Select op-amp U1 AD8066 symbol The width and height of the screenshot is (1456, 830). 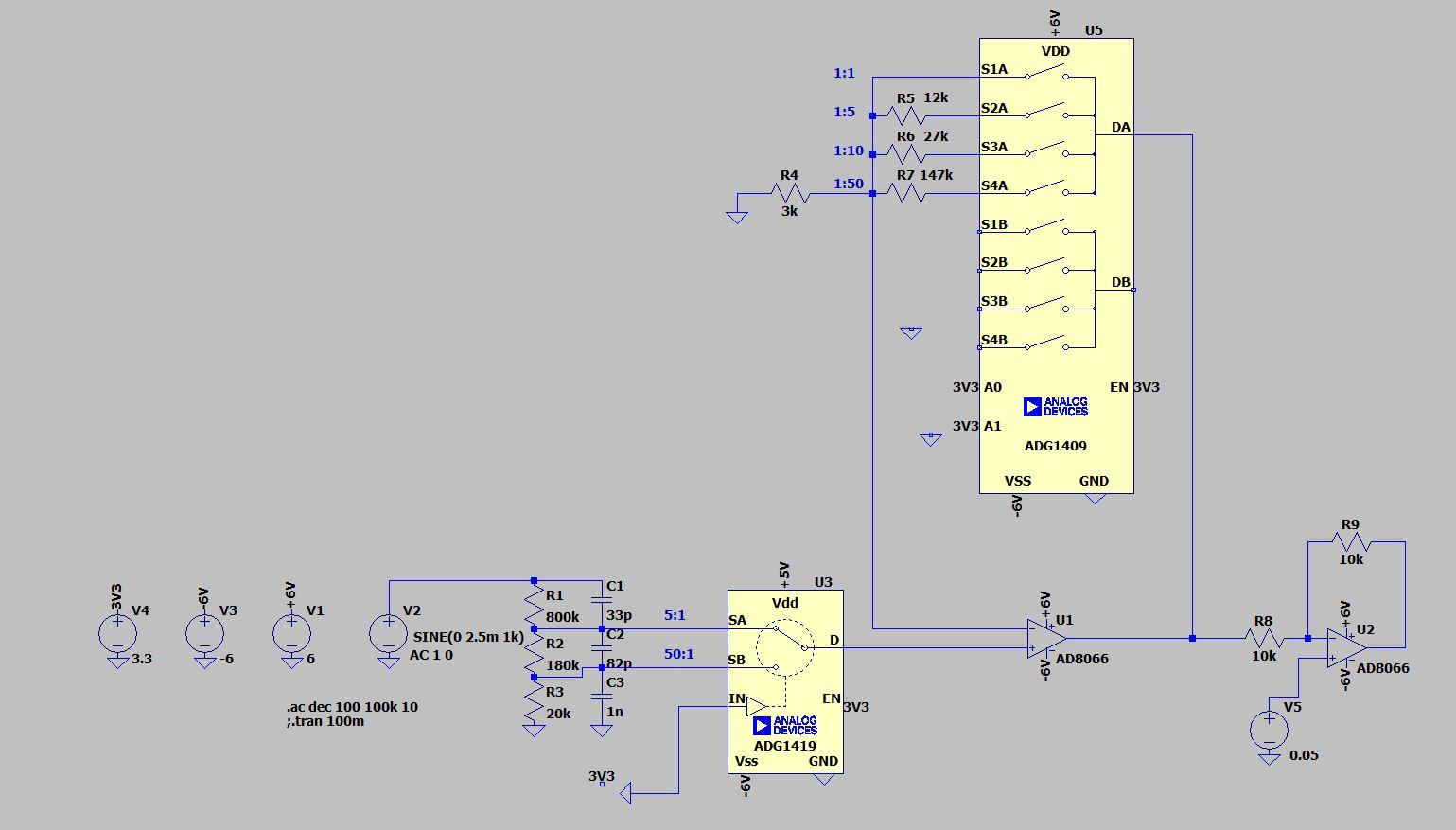tap(1046, 639)
